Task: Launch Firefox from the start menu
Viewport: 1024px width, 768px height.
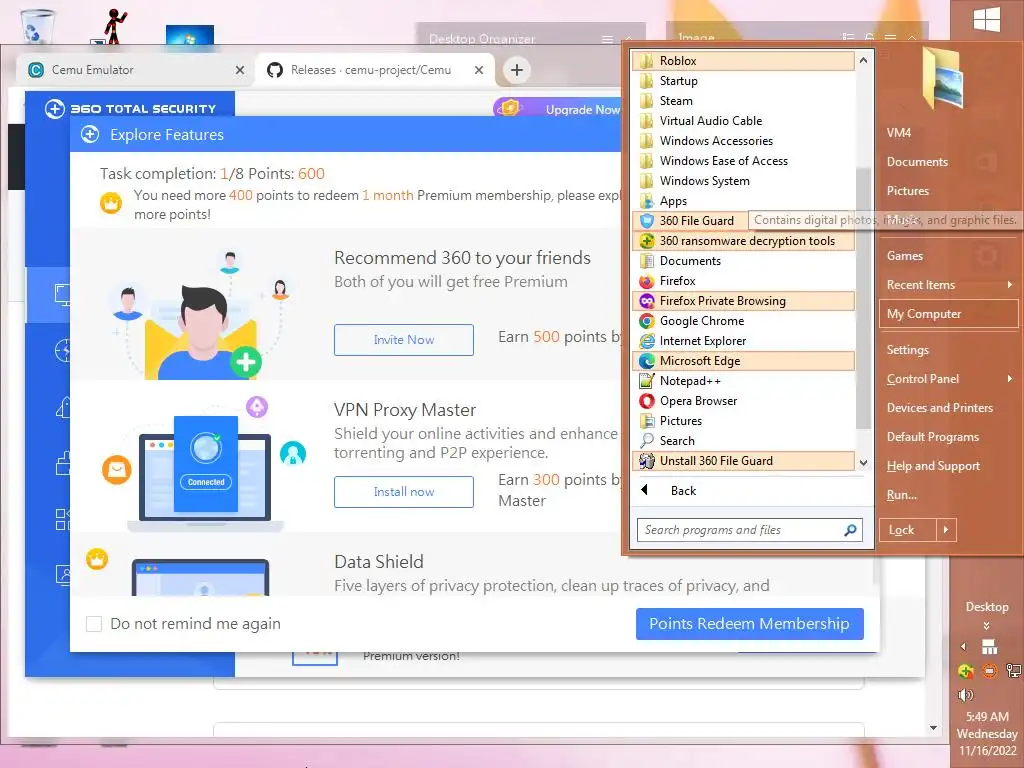Action: tap(743, 281)
